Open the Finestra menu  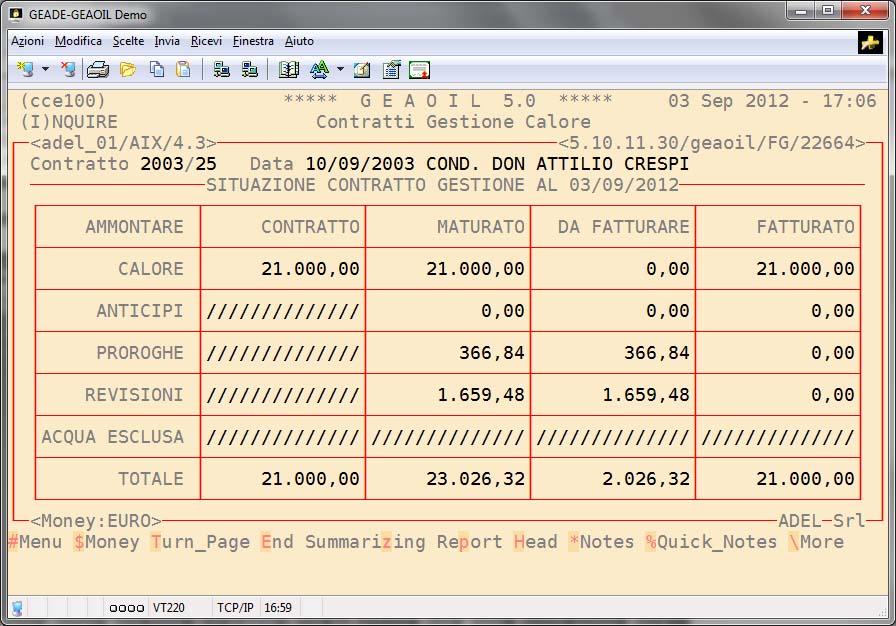pyautogui.click(x=253, y=41)
